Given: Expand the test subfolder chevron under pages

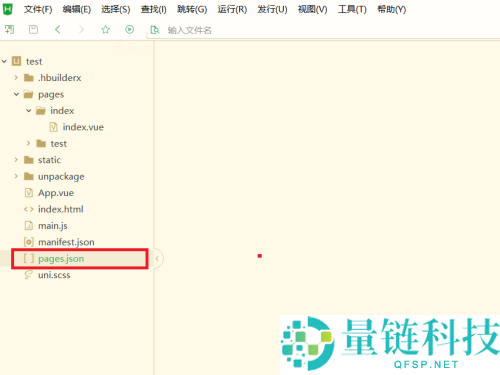Looking at the screenshot, I should pyautogui.click(x=28, y=143).
